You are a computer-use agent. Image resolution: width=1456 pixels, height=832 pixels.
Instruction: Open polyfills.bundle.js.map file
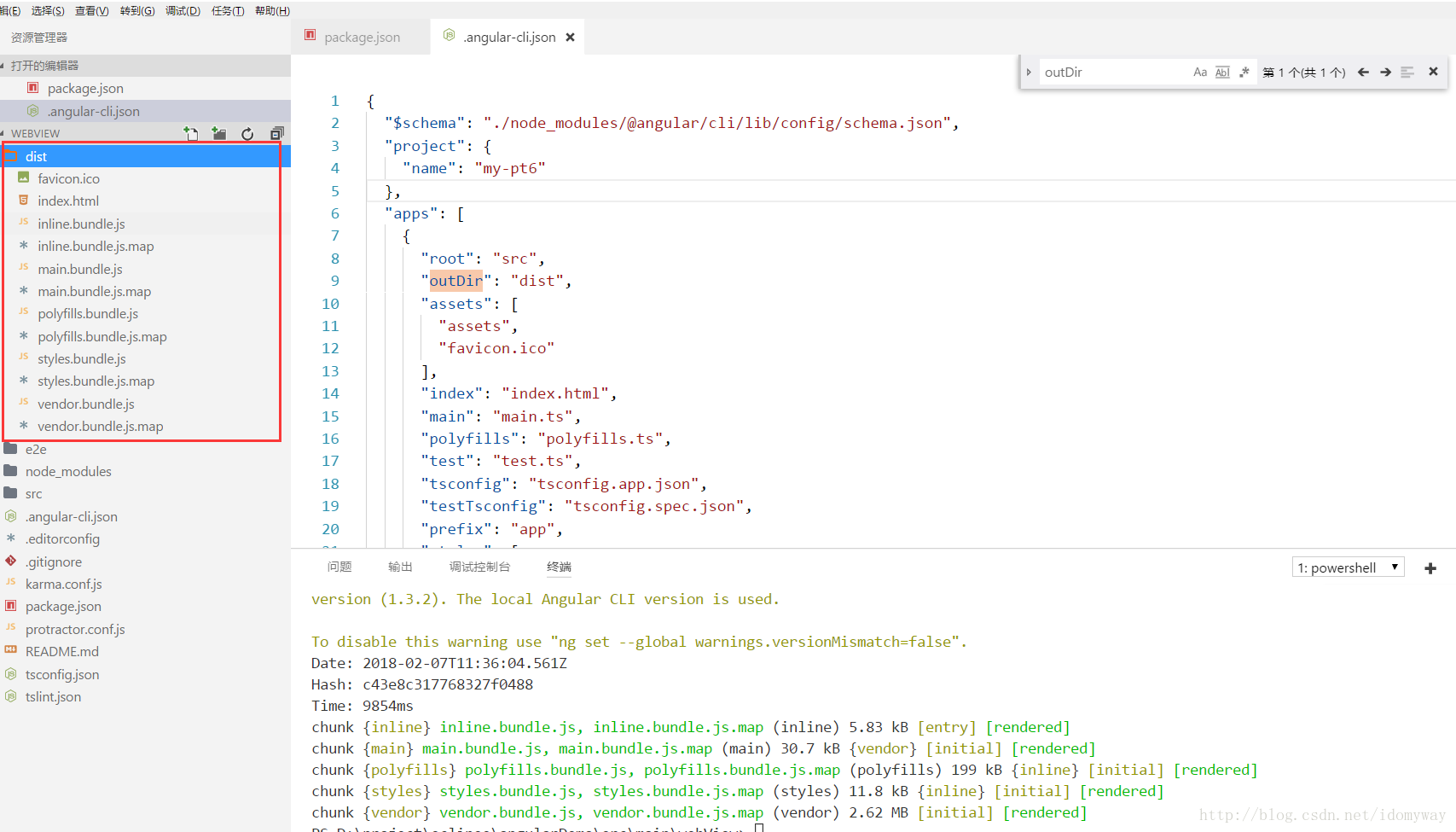(x=145, y=336)
